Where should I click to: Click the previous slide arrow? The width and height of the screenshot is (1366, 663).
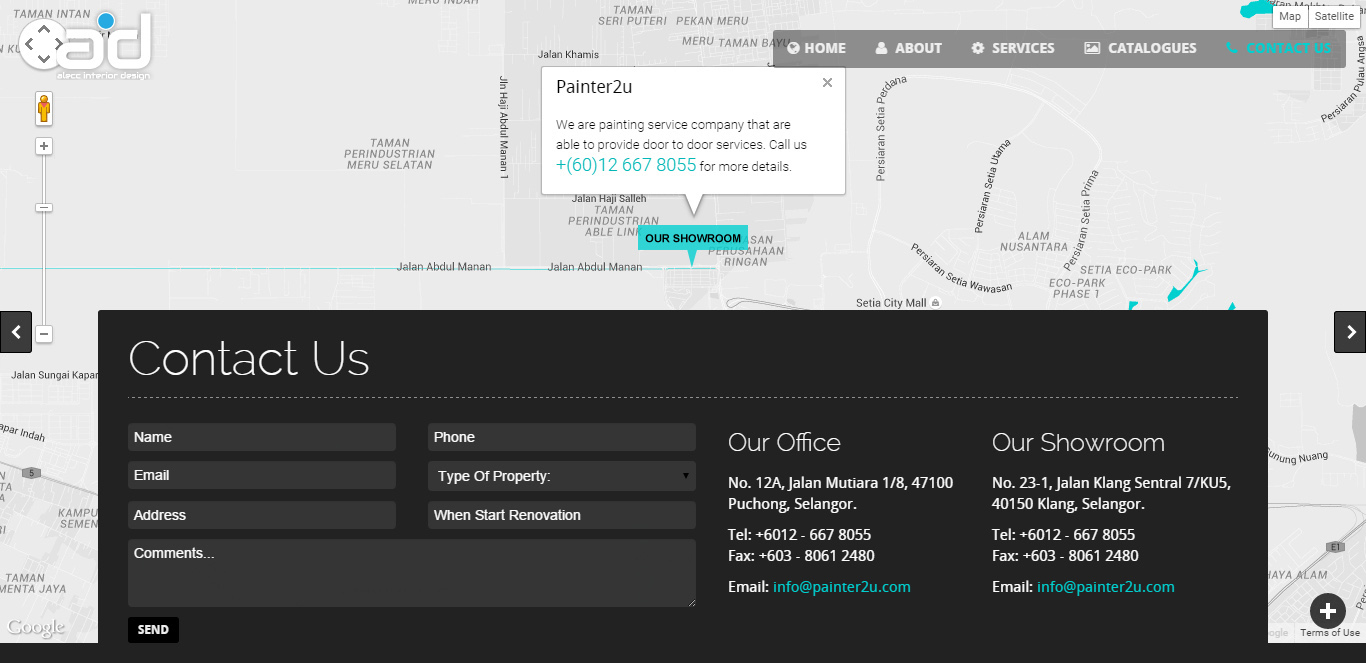coord(16,332)
